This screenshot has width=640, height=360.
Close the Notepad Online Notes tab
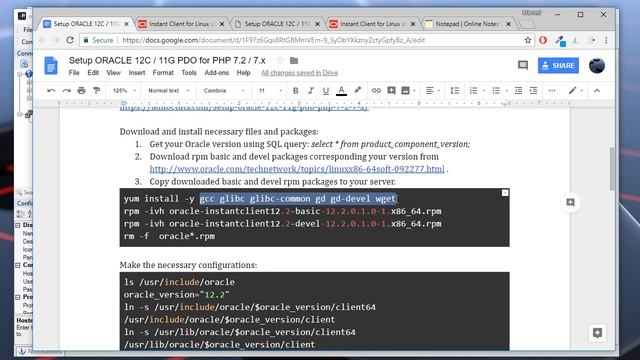pos(509,24)
